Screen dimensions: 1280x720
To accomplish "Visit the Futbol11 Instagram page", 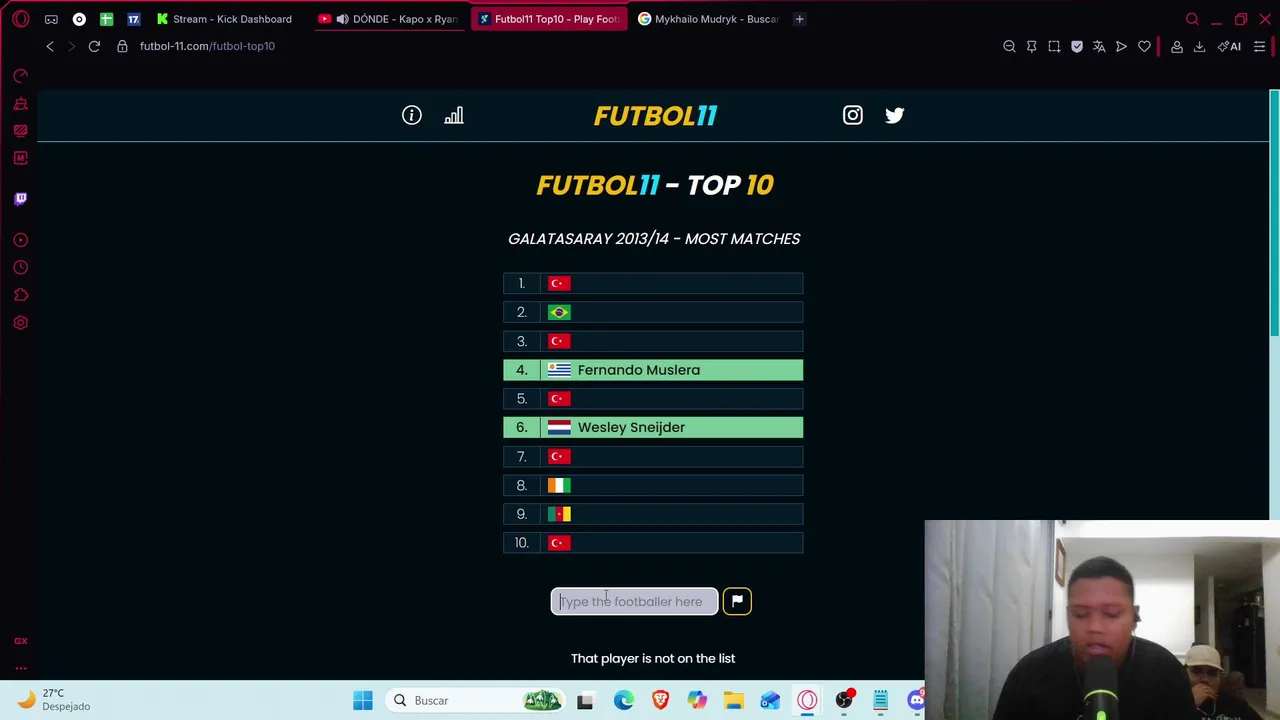I will click(852, 115).
